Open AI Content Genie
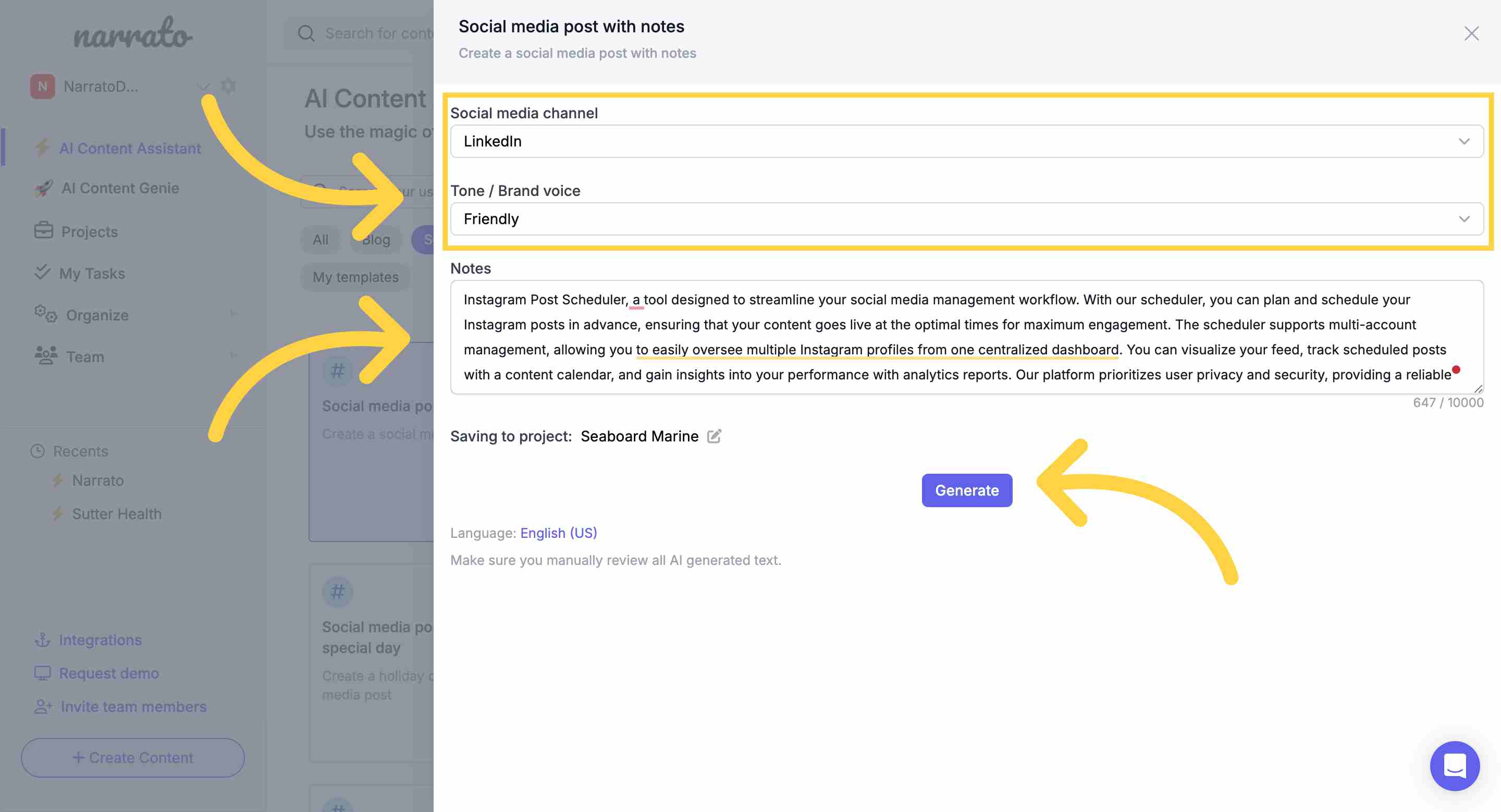 point(120,188)
